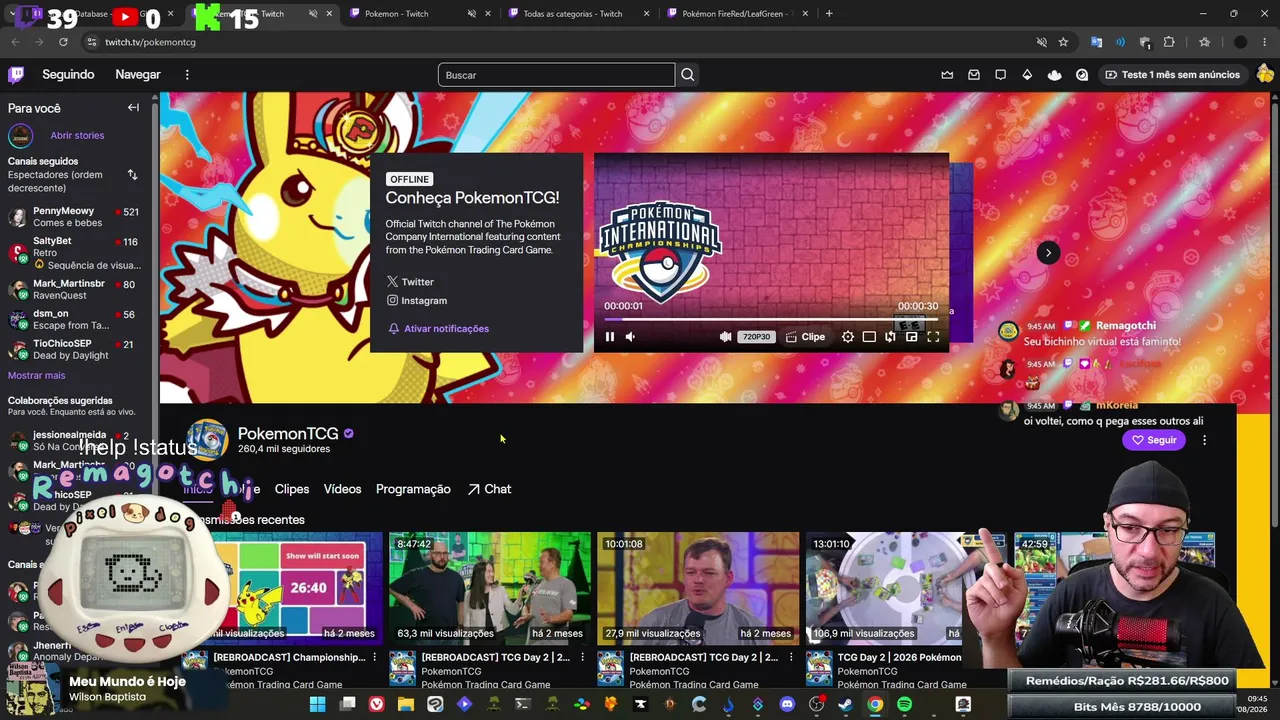Open the 10:01:08 rebroadcast video thumbnail

tap(698, 588)
